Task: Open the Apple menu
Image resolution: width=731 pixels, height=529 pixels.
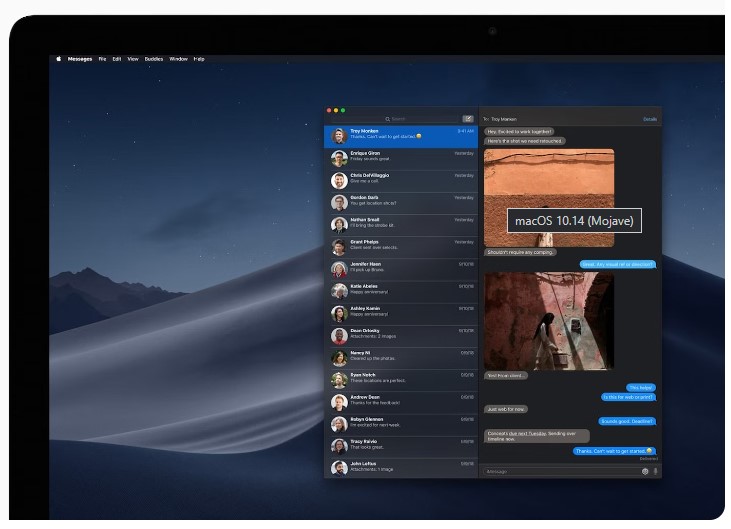Action: pyautogui.click(x=58, y=59)
